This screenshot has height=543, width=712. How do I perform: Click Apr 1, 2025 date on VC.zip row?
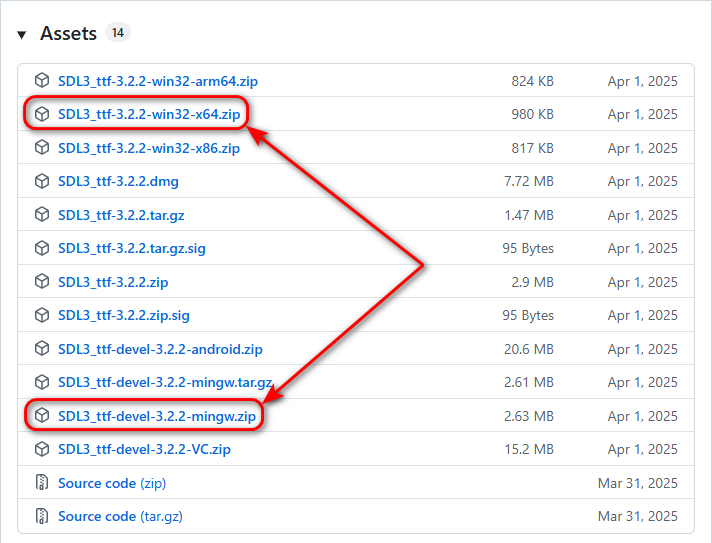point(643,449)
